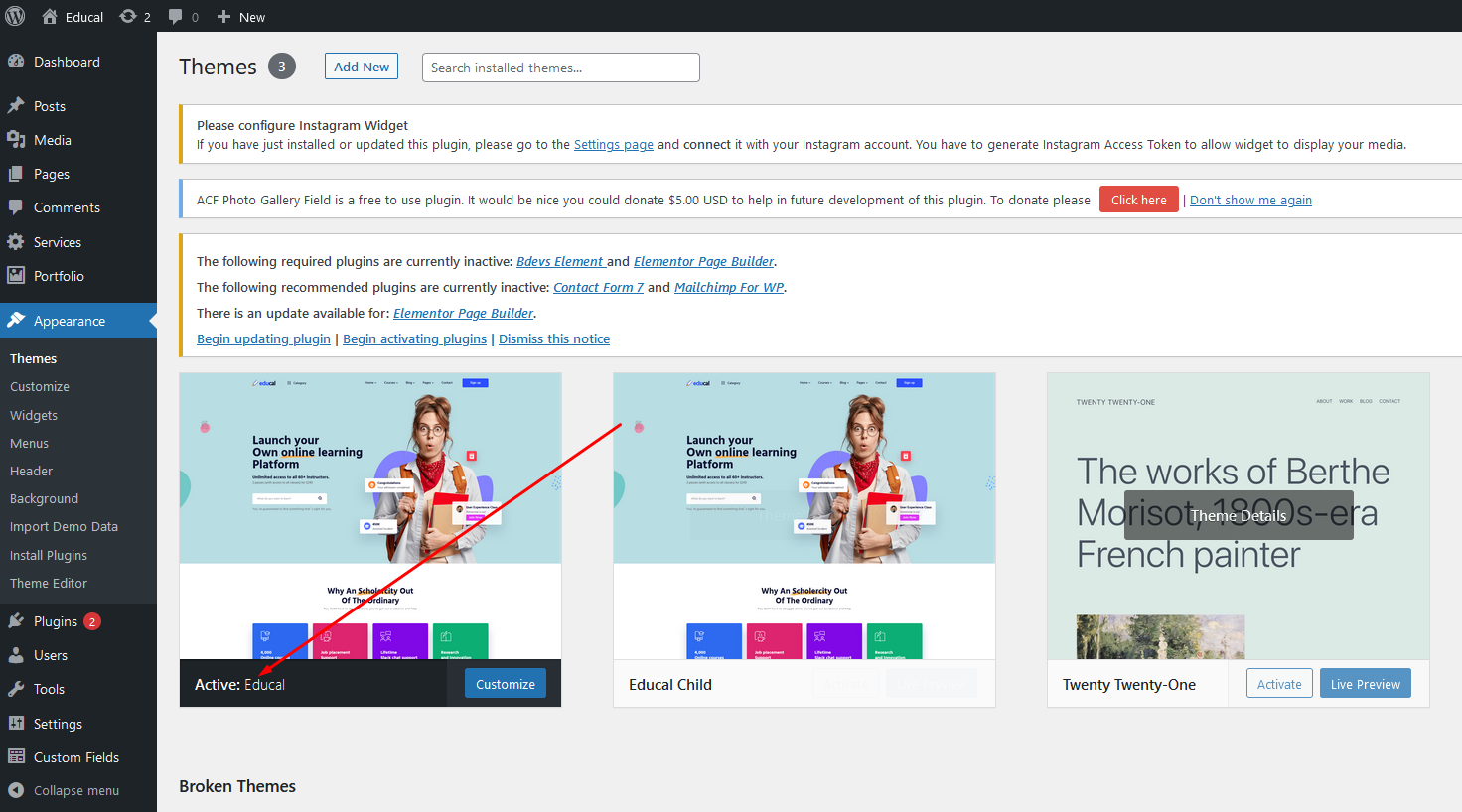Click the Appearance paintbrush icon

pos(16,320)
